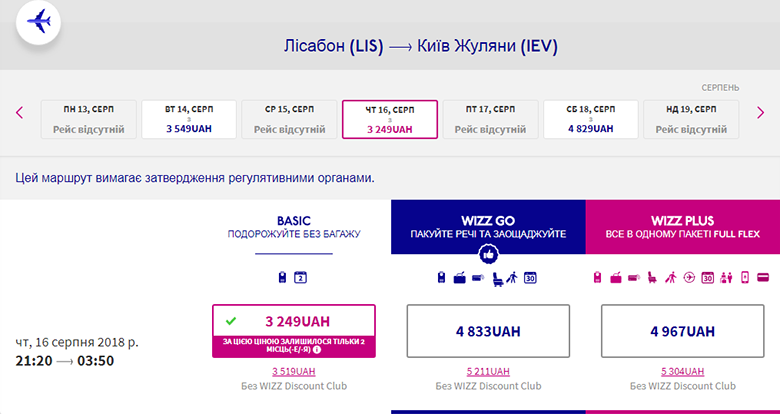Click WIZZ PLUS calendar 30 icon
The width and height of the screenshot is (780, 414).
[707, 277]
